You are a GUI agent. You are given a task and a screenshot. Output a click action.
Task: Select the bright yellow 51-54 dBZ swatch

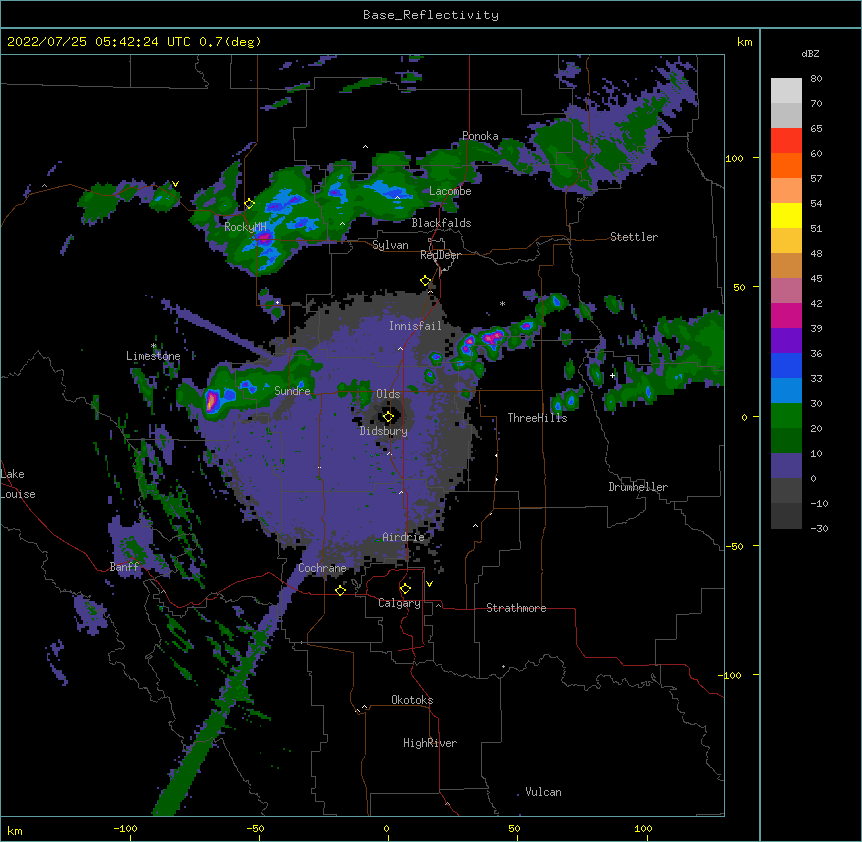[786, 215]
